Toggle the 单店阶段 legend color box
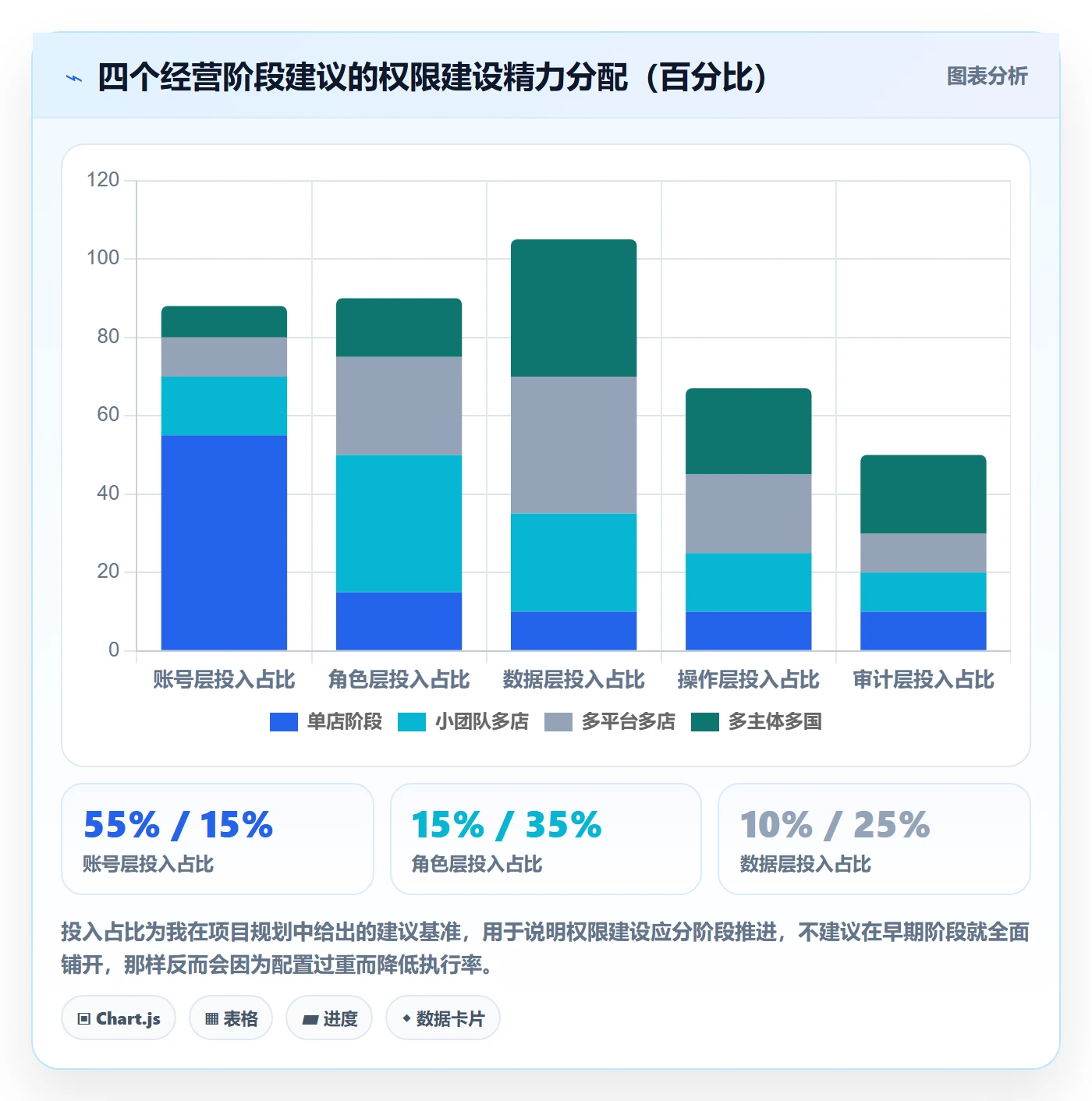This screenshot has width=1092, height=1101. pos(283,722)
